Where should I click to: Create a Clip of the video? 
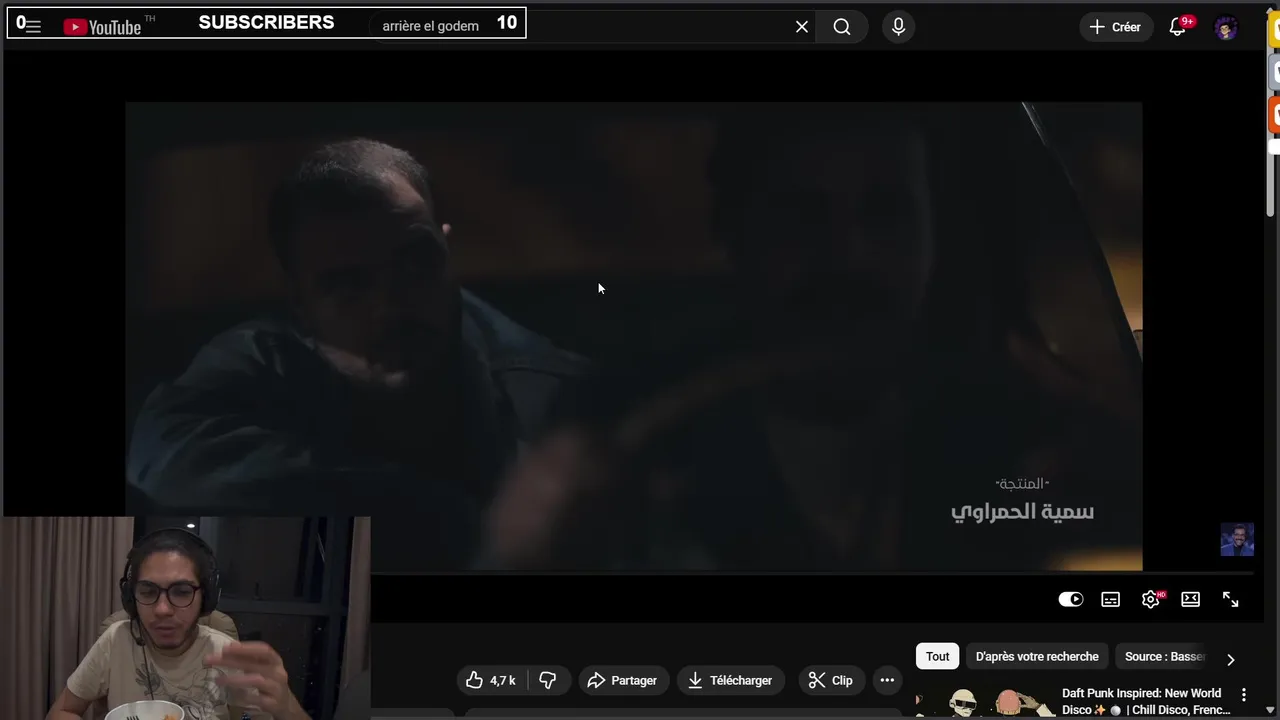831,680
